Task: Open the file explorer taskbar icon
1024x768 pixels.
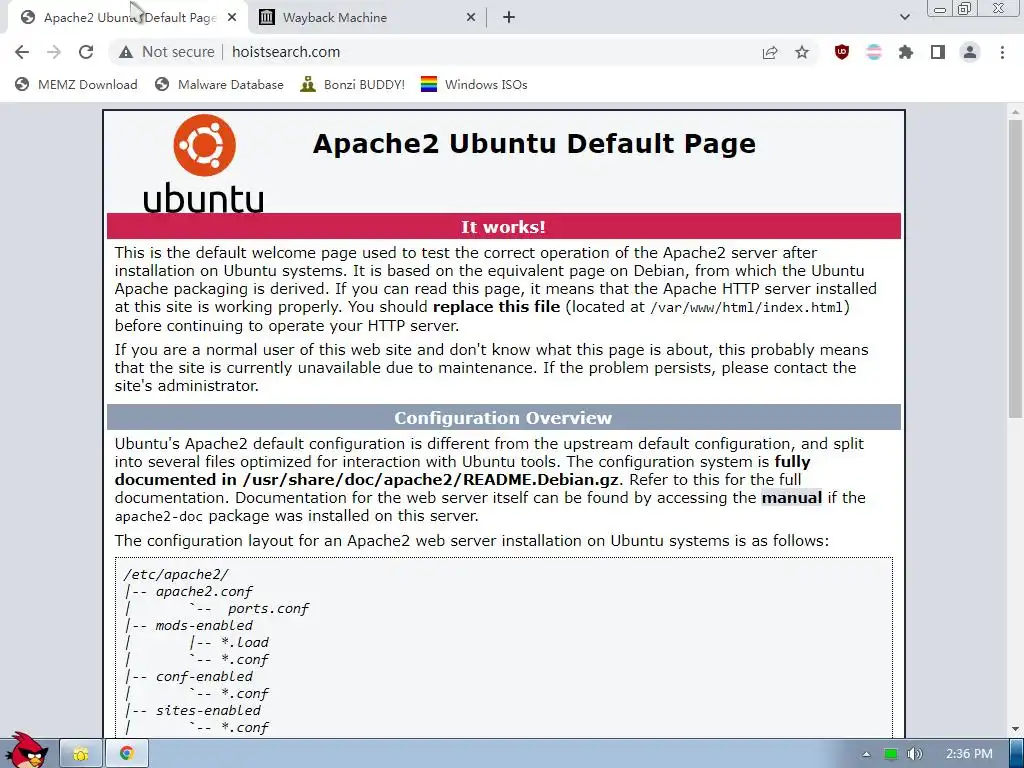Action: 81,754
